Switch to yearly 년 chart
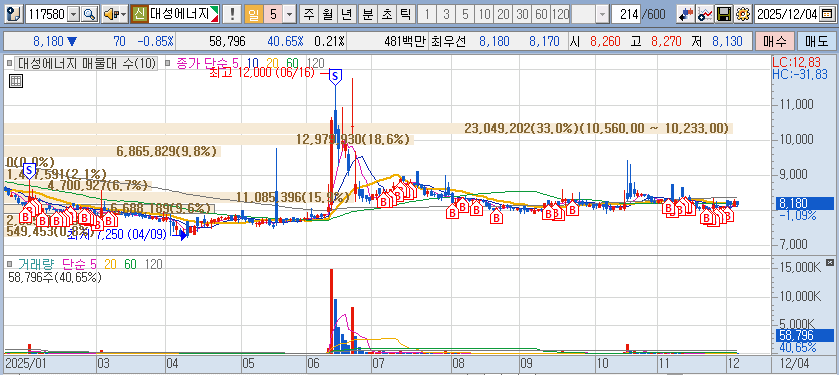839x375 pixels. (346, 14)
